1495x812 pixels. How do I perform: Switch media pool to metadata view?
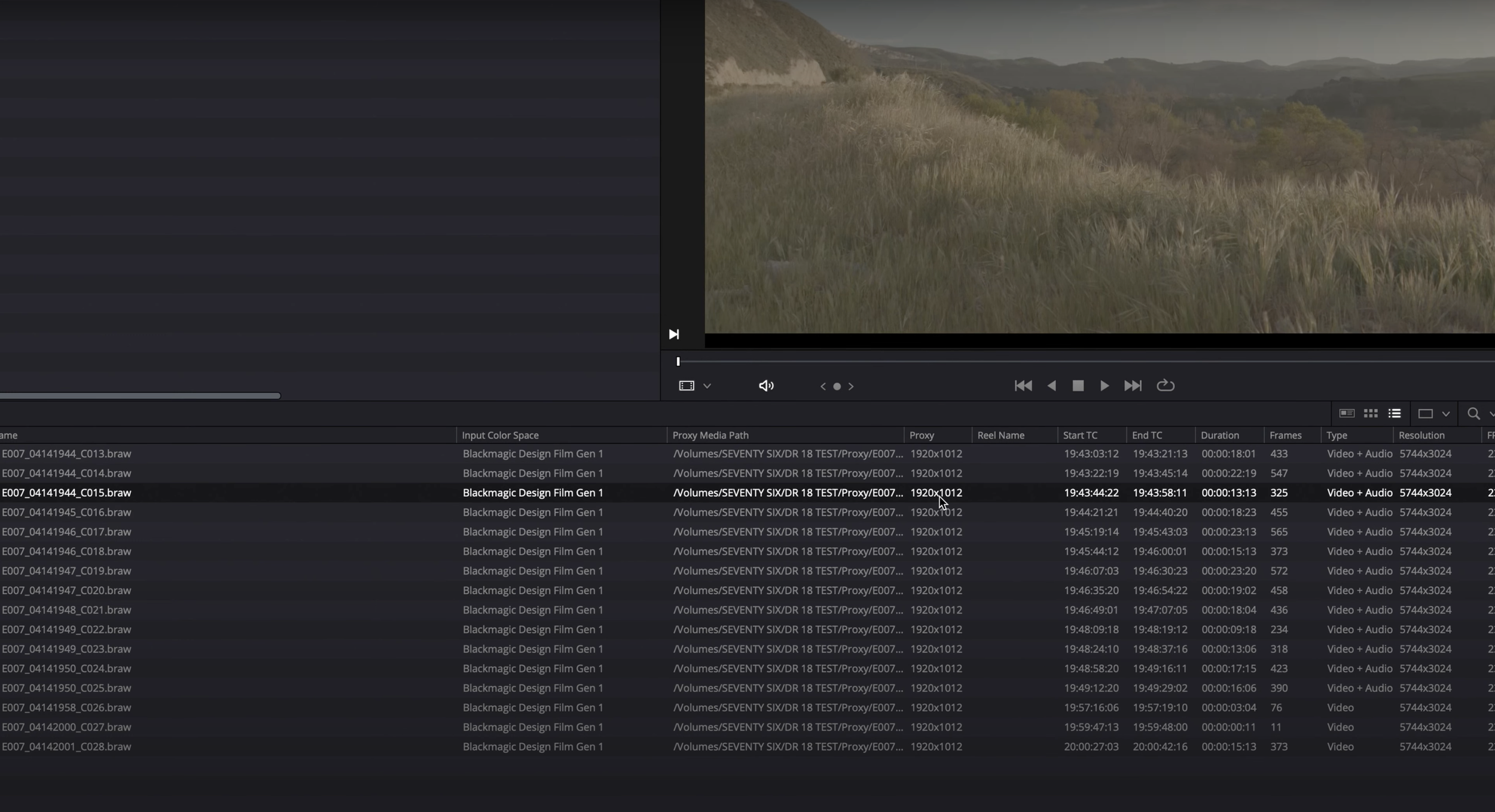click(x=1346, y=413)
